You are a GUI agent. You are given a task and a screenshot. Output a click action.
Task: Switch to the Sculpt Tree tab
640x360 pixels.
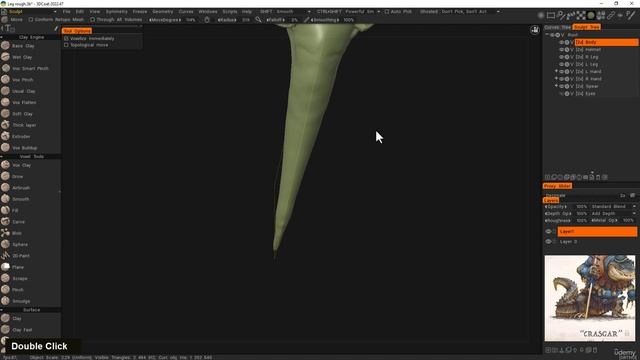[586, 27]
